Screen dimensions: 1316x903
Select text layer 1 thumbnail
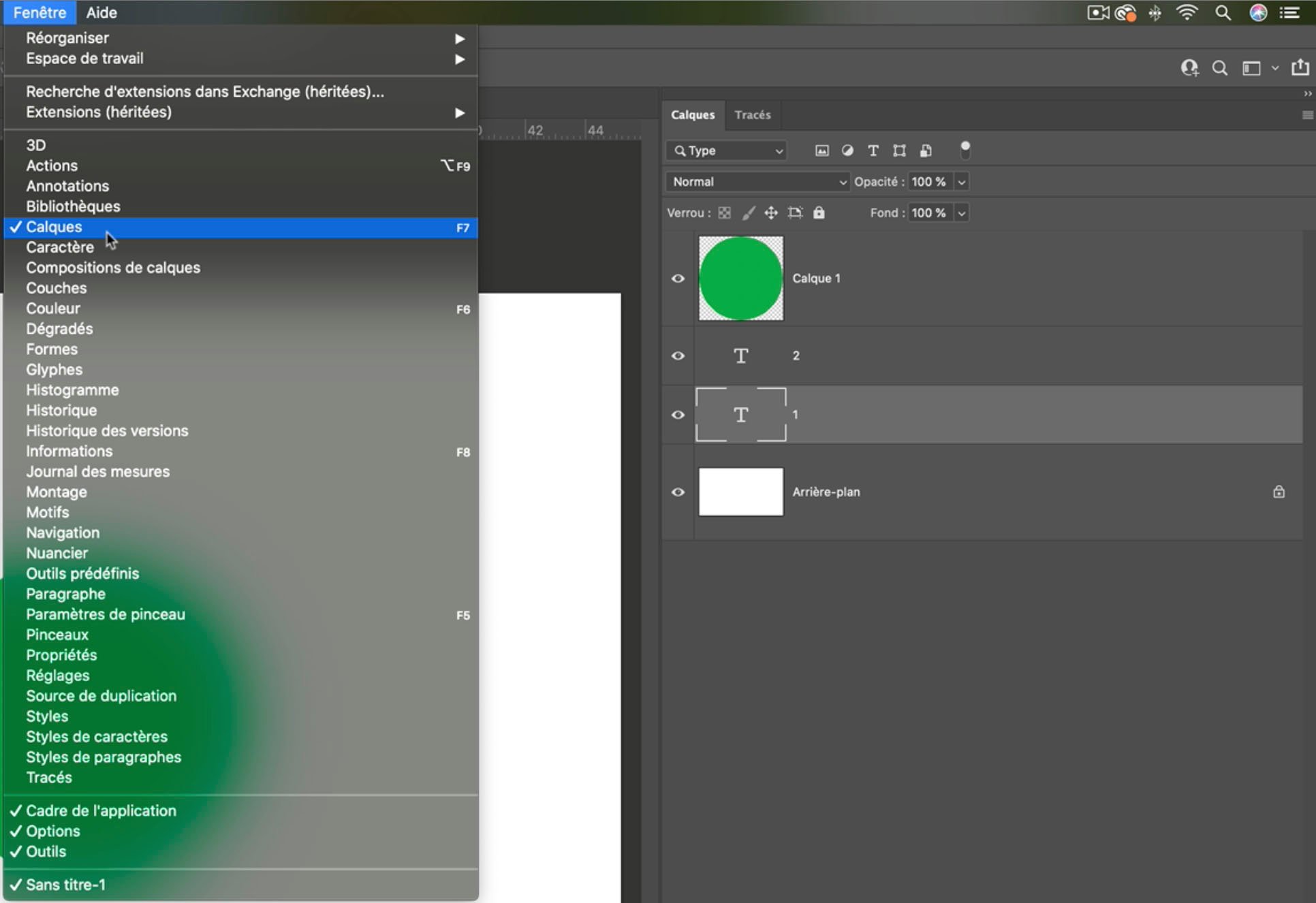741,415
